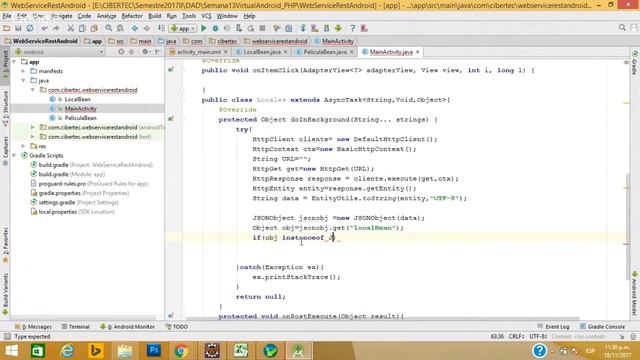Click the Debug app bug icon

[216, 28]
